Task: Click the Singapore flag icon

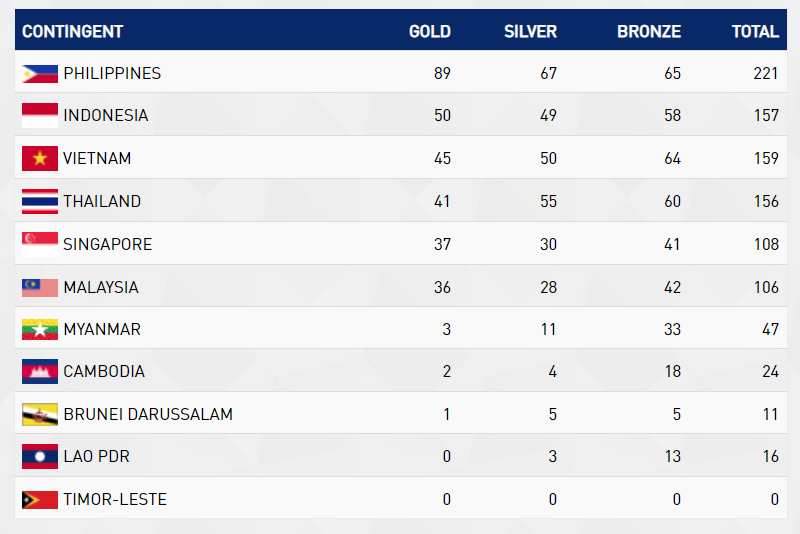Action: tap(40, 244)
